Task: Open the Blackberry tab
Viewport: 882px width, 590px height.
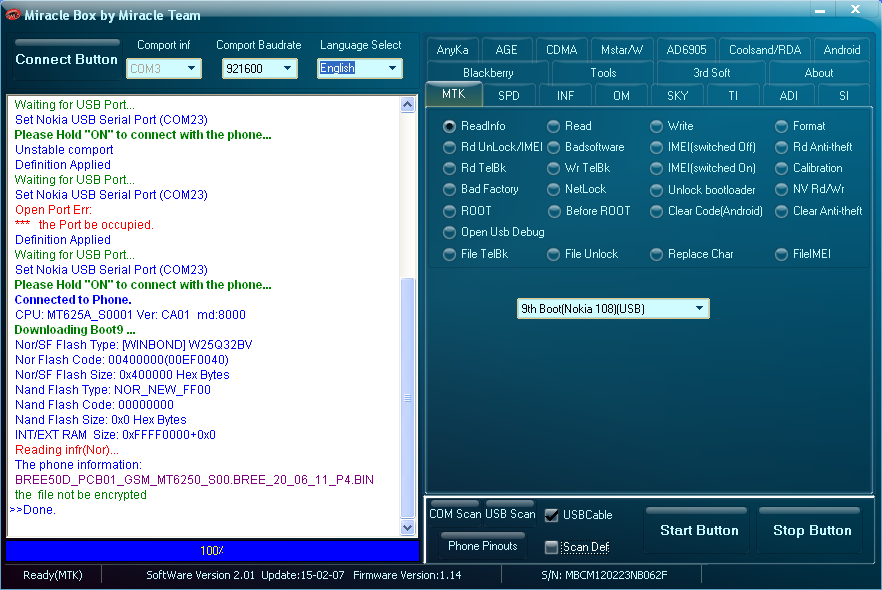Action: click(x=488, y=73)
